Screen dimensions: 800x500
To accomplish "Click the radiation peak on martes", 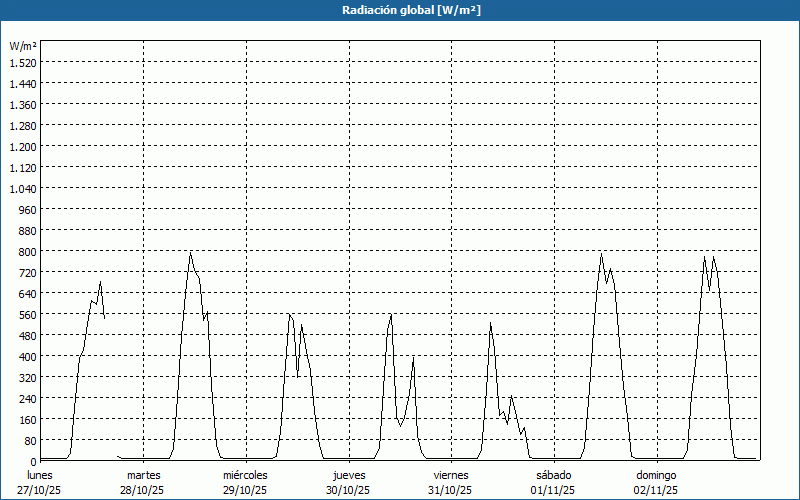I will click(x=190, y=252).
